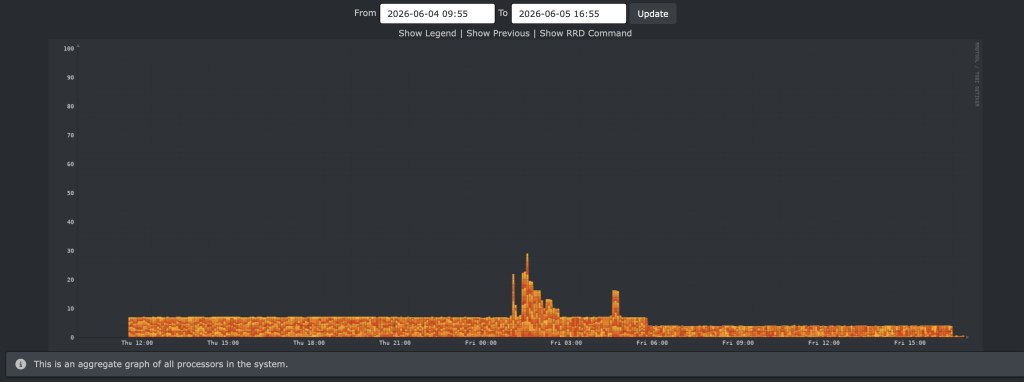Click the aggregate graph notice text
This screenshot has width=1024, height=382.
(161, 364)
